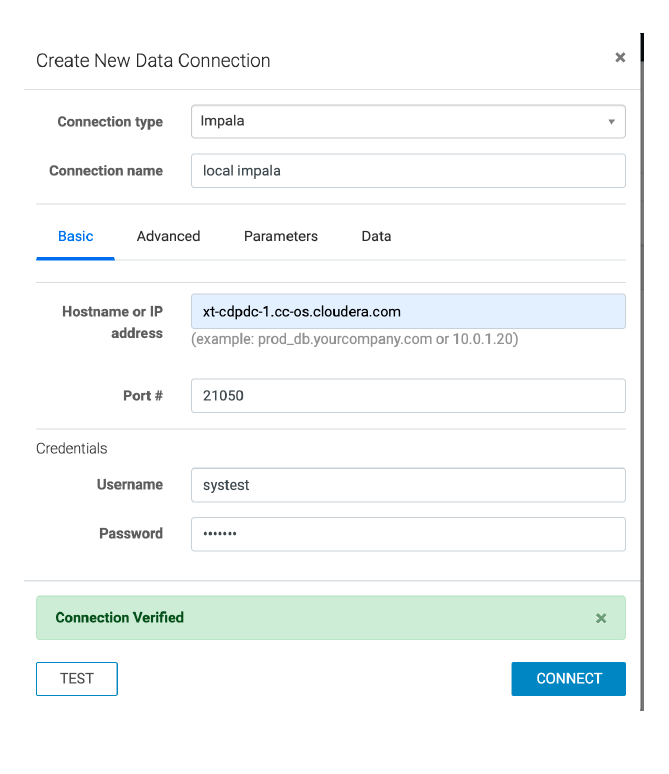Click the Connection type label

pyautogui.click(x=110, y=122)
